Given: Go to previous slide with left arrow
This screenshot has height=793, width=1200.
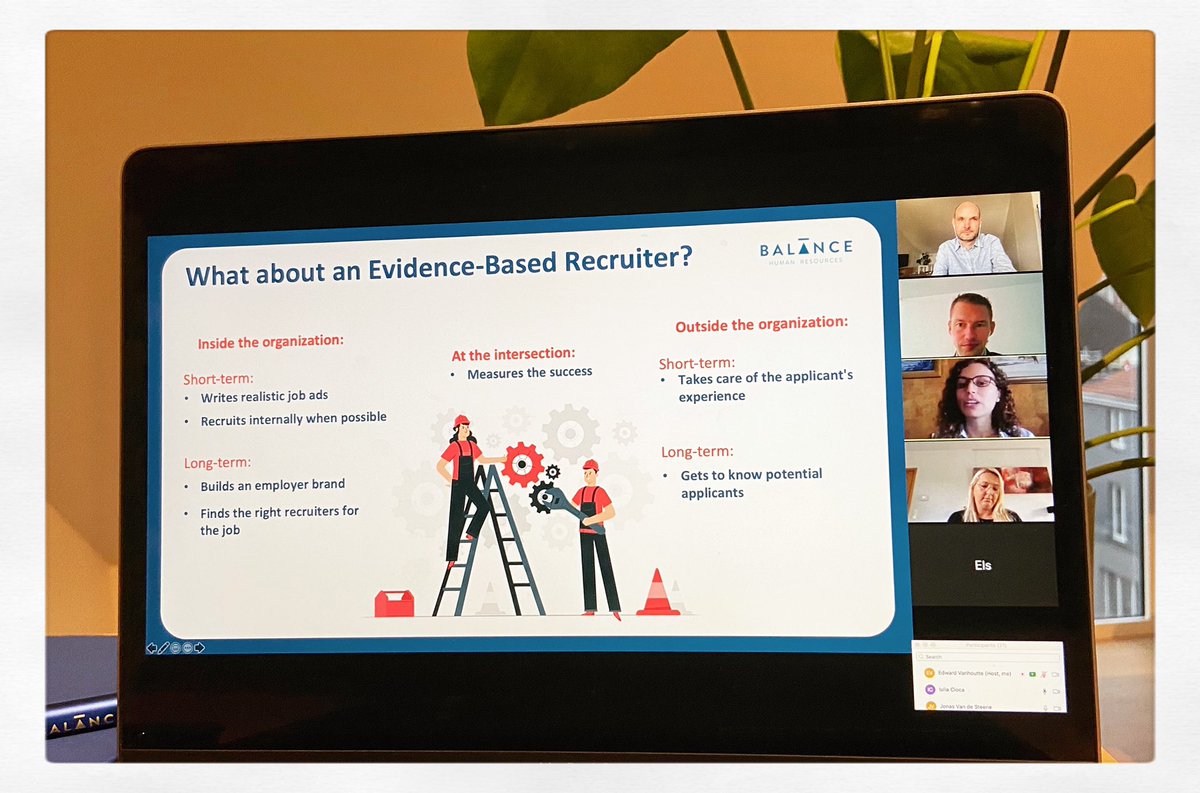Looking at the screenshot, I should coord(152,648).
